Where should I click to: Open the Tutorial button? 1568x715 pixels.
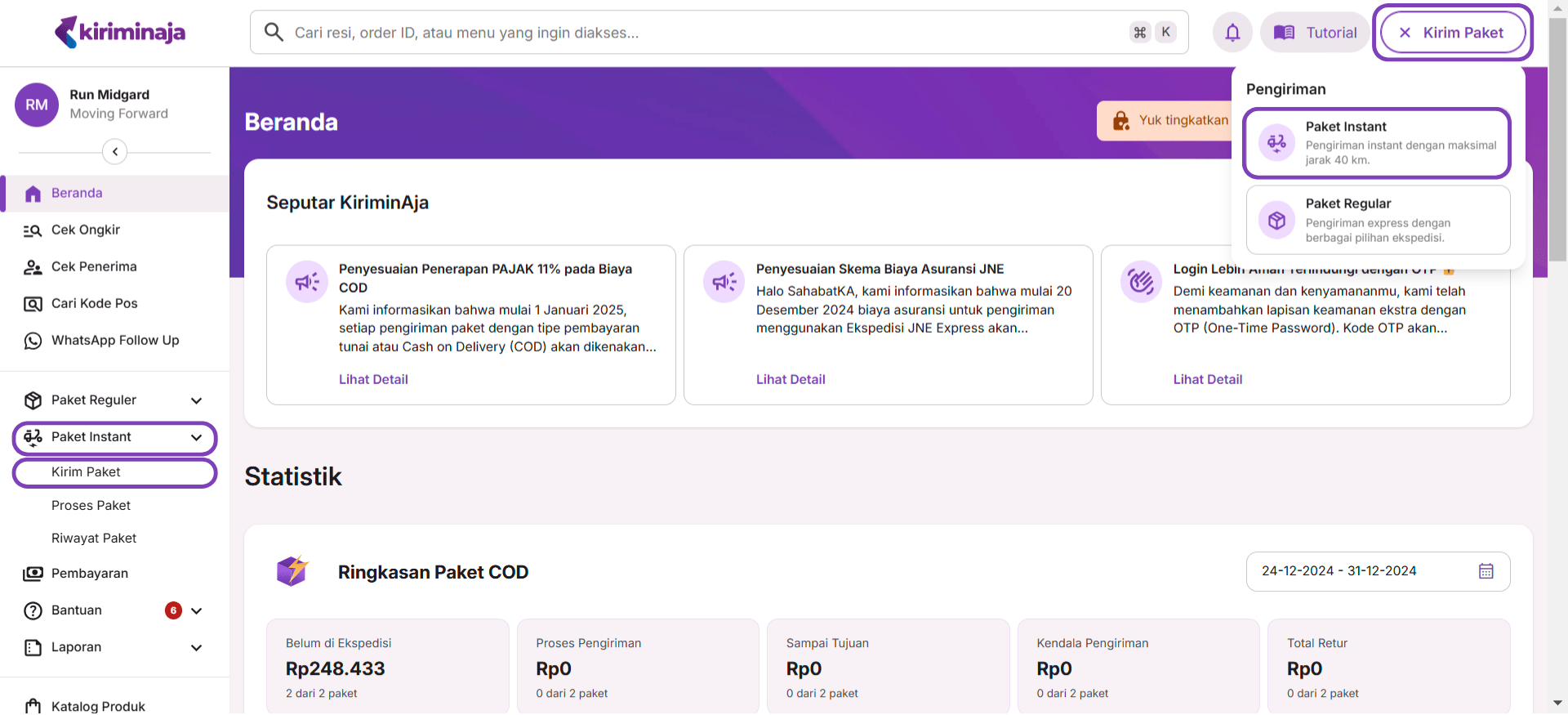(1315, 33)
